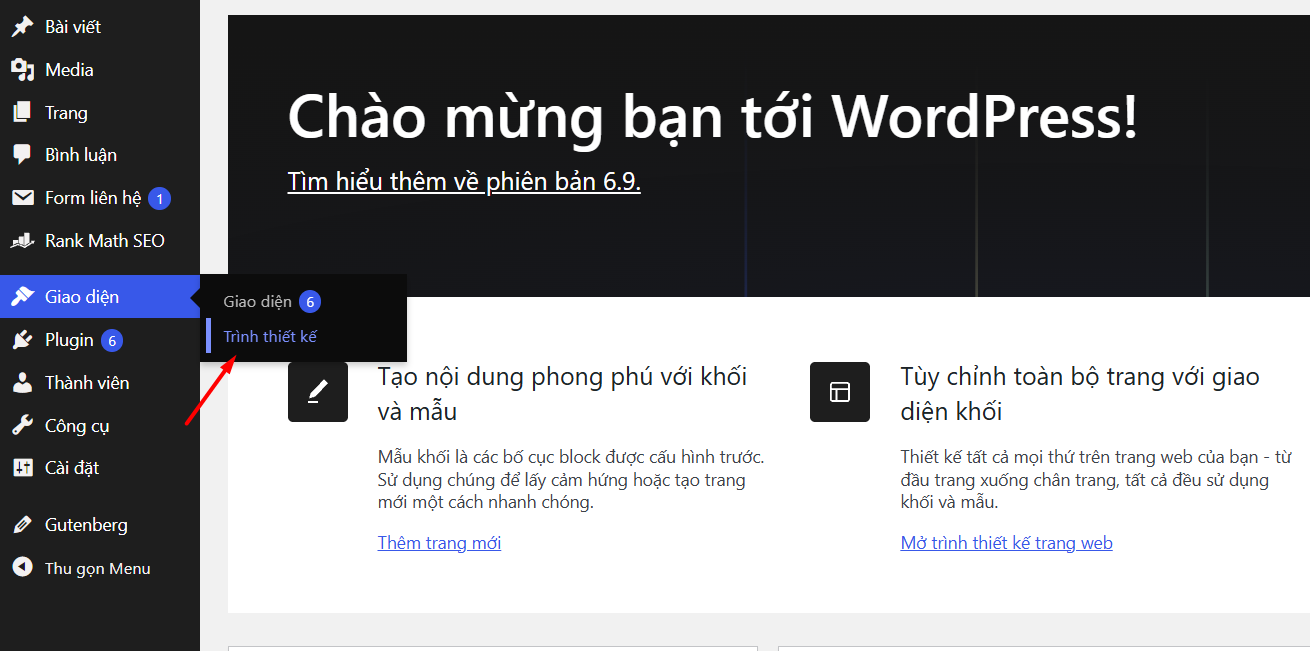Viewport: 1310px width, 651px height.
Task: Click the Trang pages icon
Action: pyautogui.click(x=21, y=112)
